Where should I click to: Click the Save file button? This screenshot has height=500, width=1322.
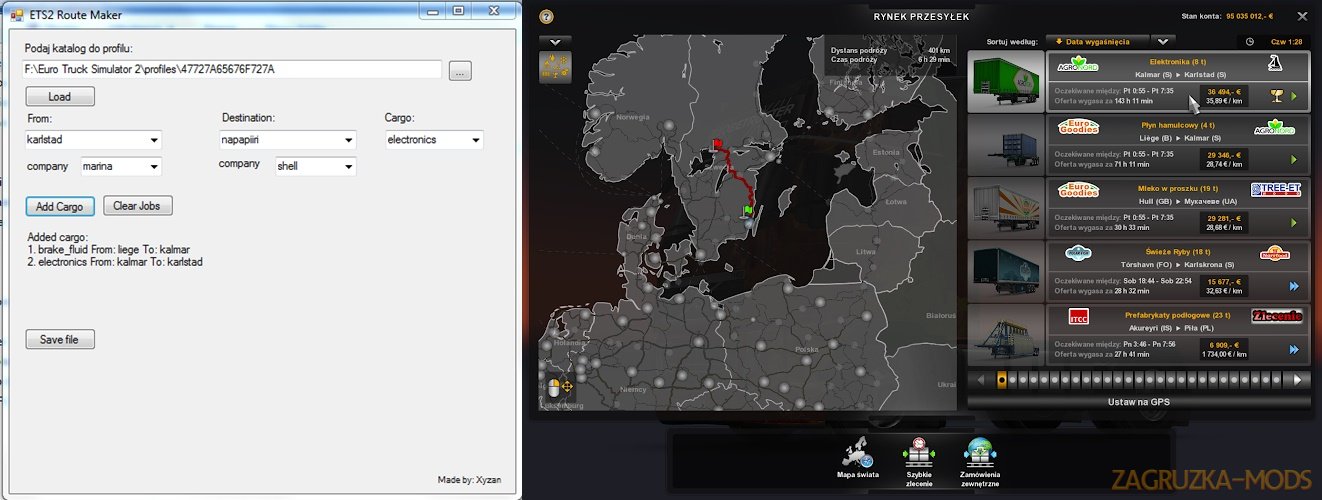(60, 340)
